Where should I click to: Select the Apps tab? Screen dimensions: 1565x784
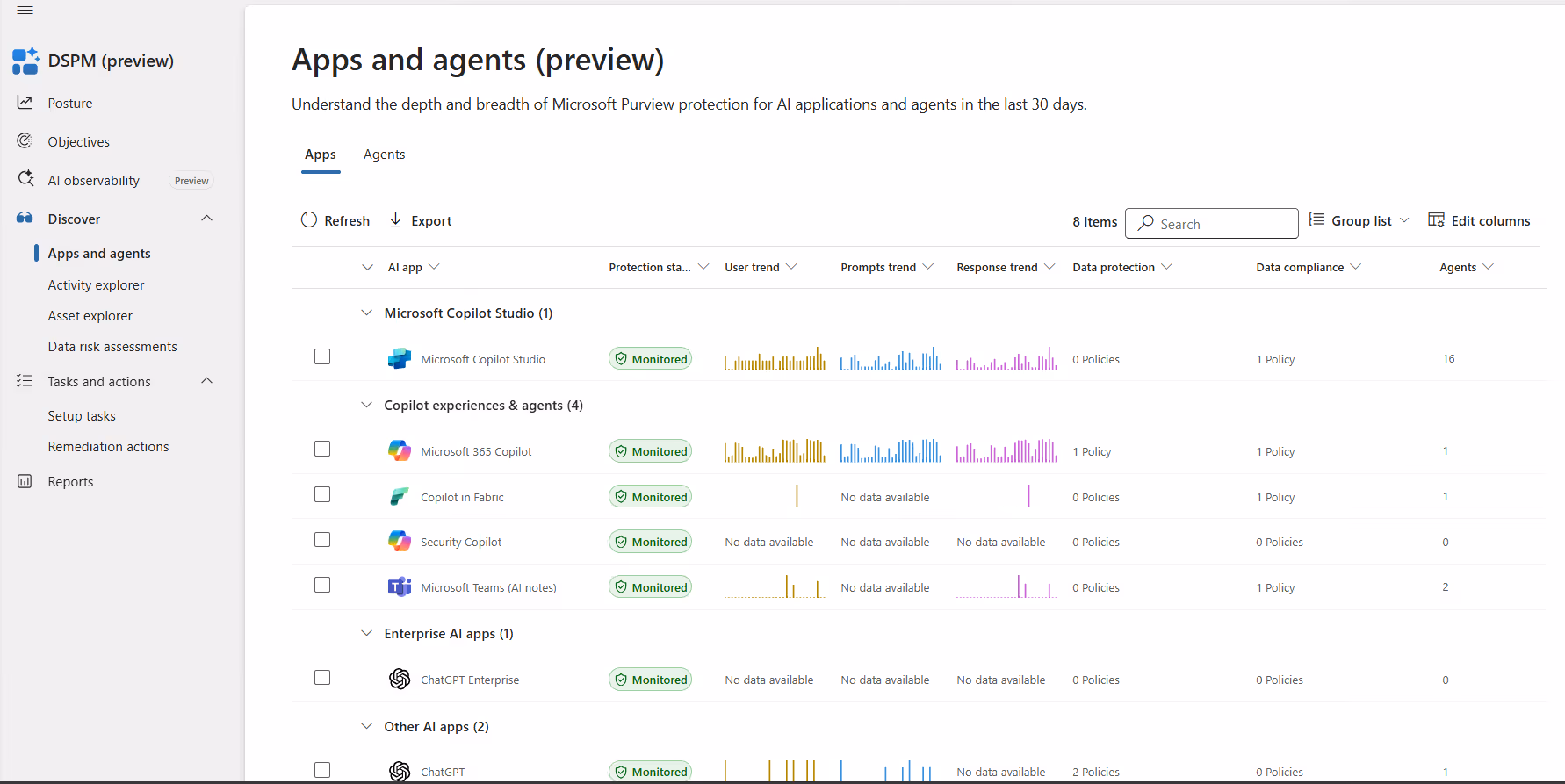[x=321, y=155]
